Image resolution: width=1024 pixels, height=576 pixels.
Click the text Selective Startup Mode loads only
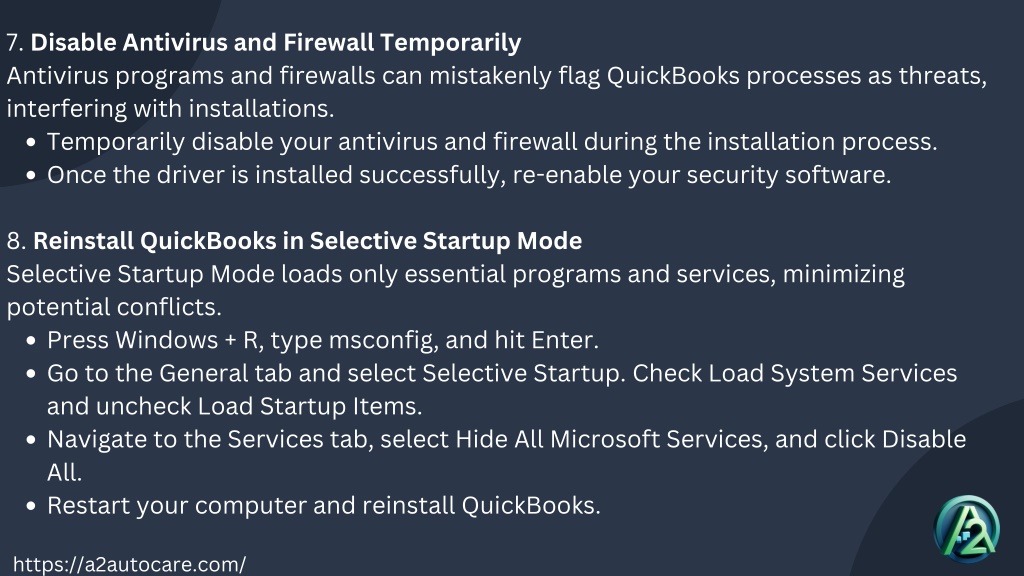coord(202,274)
